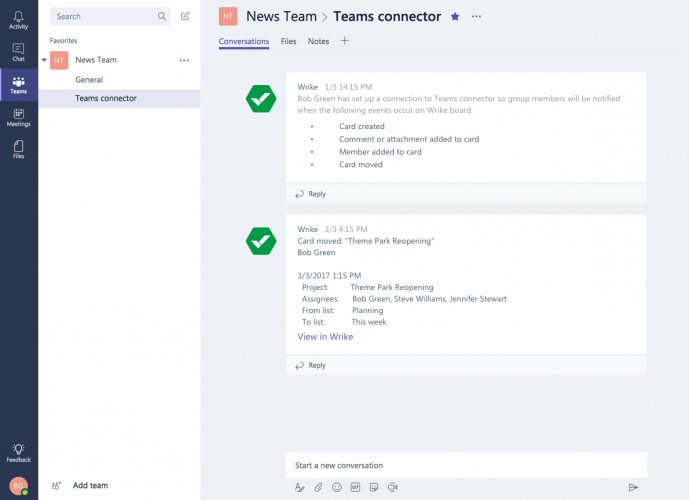Add a new tab with plus icon
This screenshot has width=689, height=500.
click(344, 41)
